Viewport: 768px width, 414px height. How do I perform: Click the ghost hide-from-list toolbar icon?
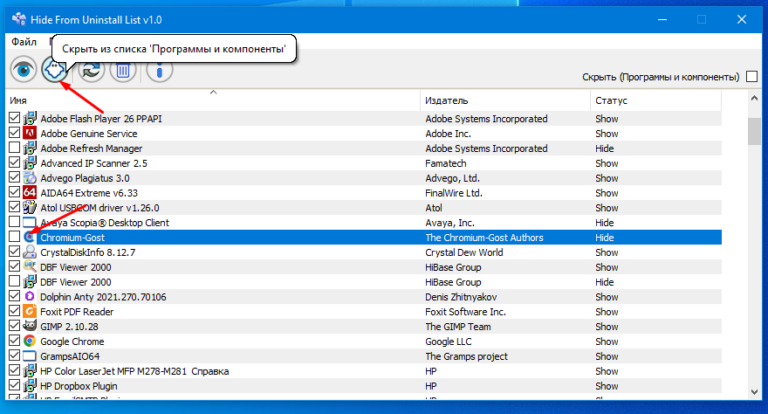point(54,70)
